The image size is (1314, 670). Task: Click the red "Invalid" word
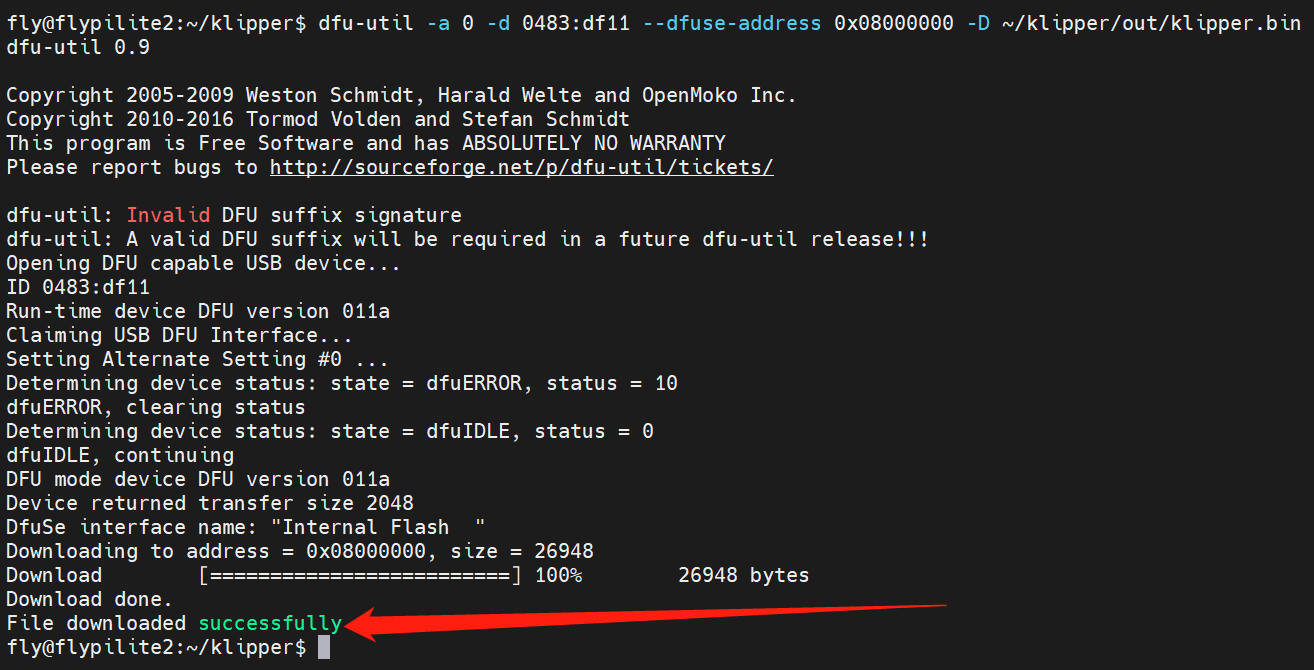click(168, 215)
